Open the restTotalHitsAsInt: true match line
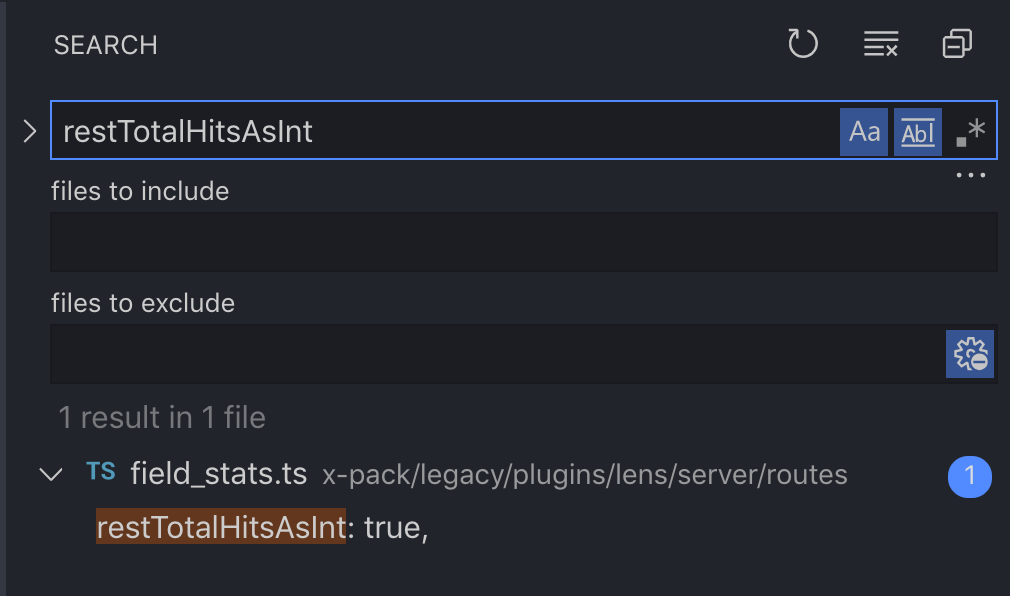The height and width of the screenshot is (596, 1010). point(262,527)
